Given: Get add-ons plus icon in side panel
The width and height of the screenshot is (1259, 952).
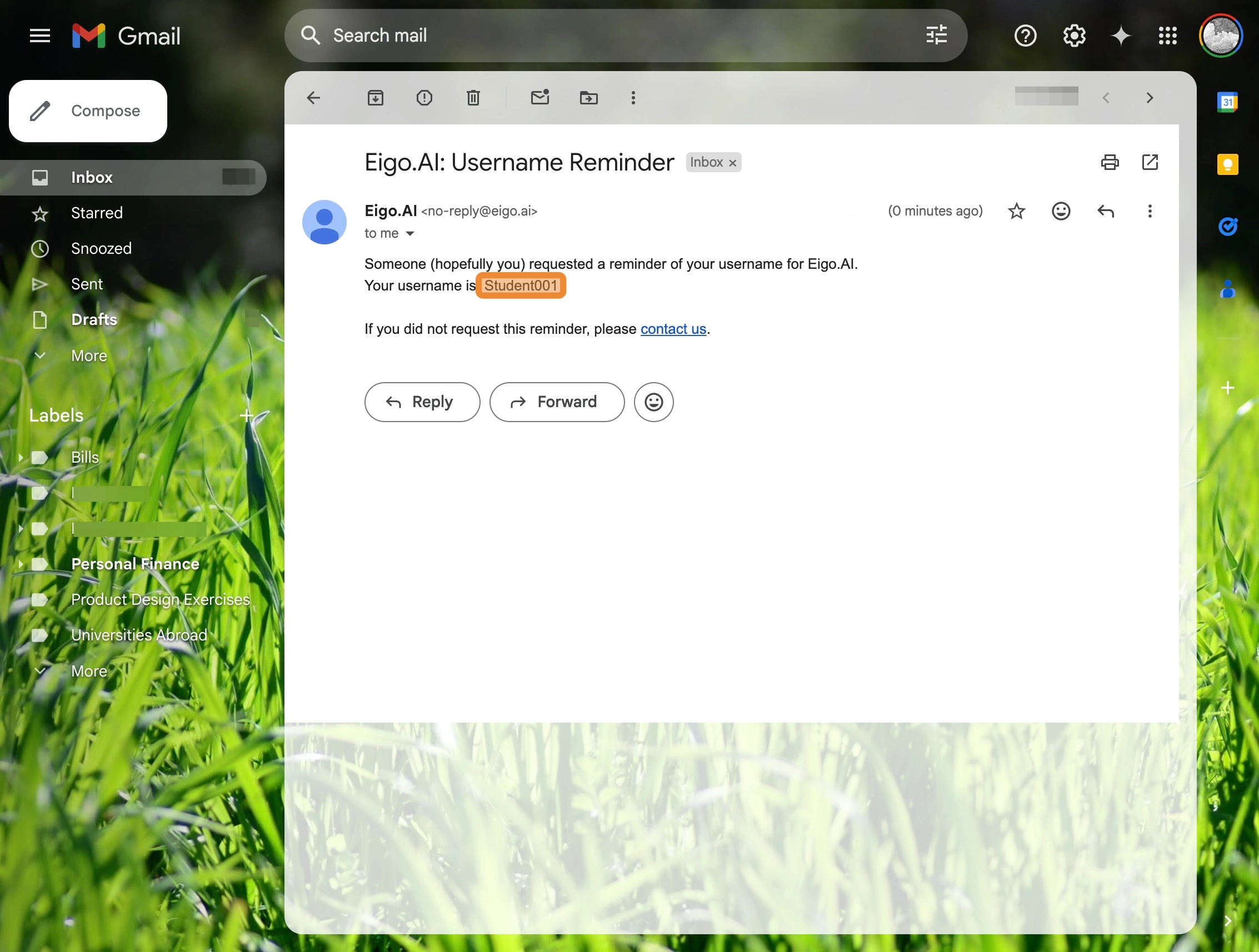Looking at the screenshot, I should coord(1227,388).
